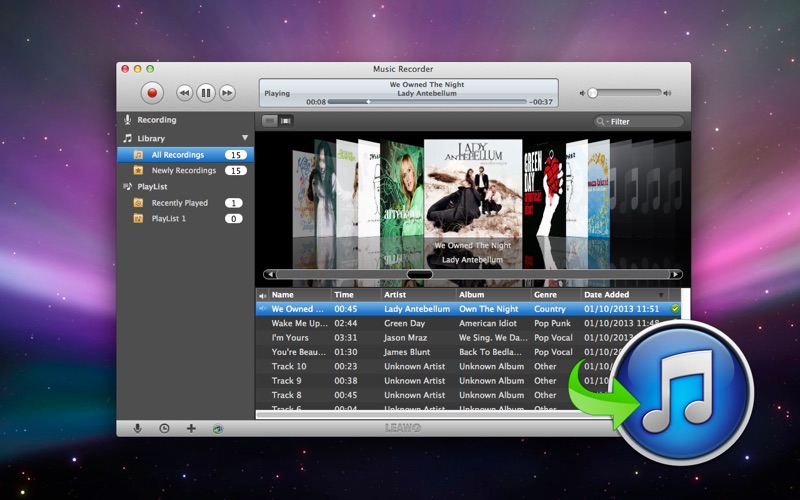Screen dimensions: 800x500
Task: Click the green checkmark on the first track
Action: pos(675,309)
